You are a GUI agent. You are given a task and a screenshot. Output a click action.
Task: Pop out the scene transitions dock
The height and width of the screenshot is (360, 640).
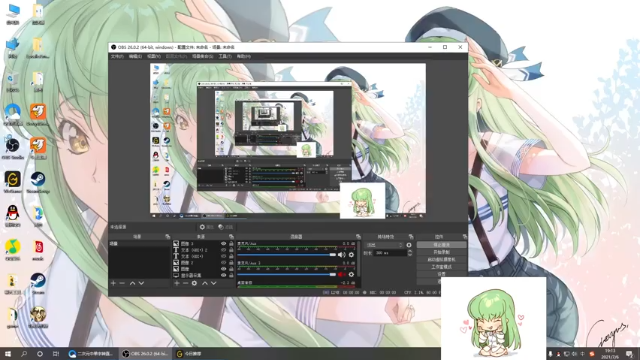click(411, 237)
